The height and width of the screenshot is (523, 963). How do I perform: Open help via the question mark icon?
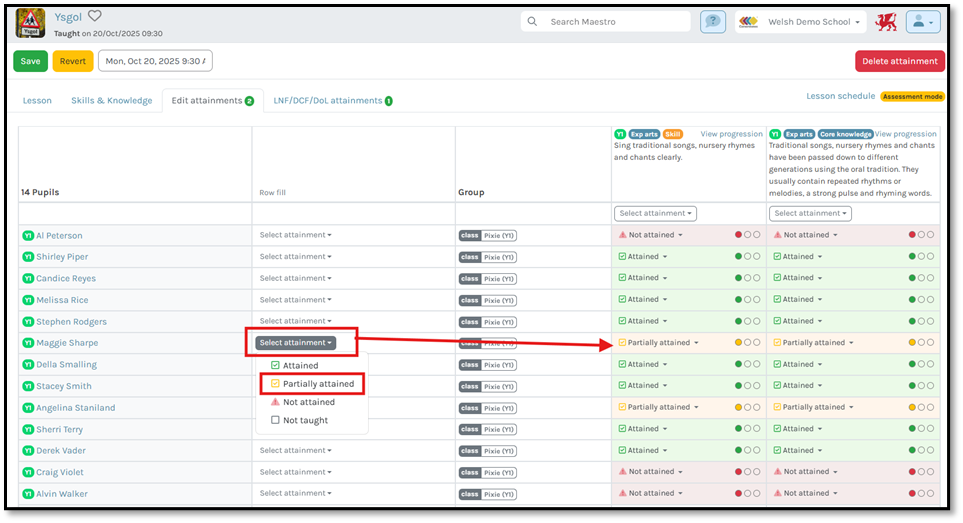pos(713,22)
